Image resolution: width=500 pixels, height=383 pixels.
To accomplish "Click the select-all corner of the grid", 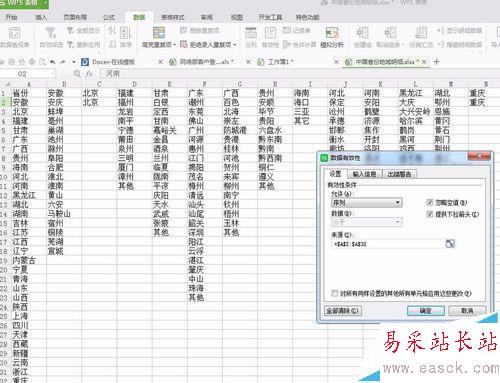I will pyautogui.click(x=6, y=84).
